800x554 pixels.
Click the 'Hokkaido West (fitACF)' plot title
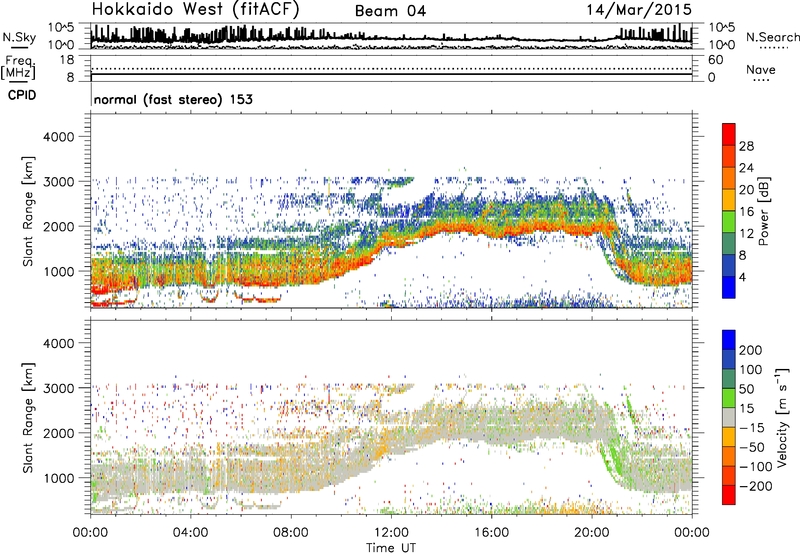195,9
